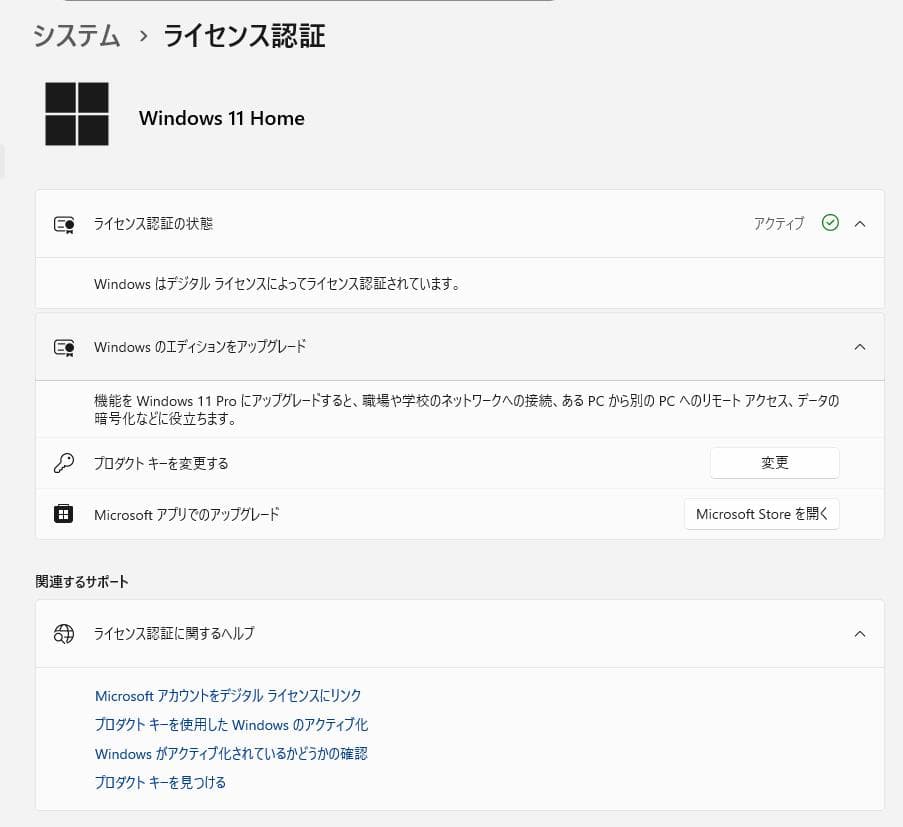This screenshot has width=903, height=827.
Task: Click the key icon for プロダクト キーを変更する
Action: [x=64, y=463]
